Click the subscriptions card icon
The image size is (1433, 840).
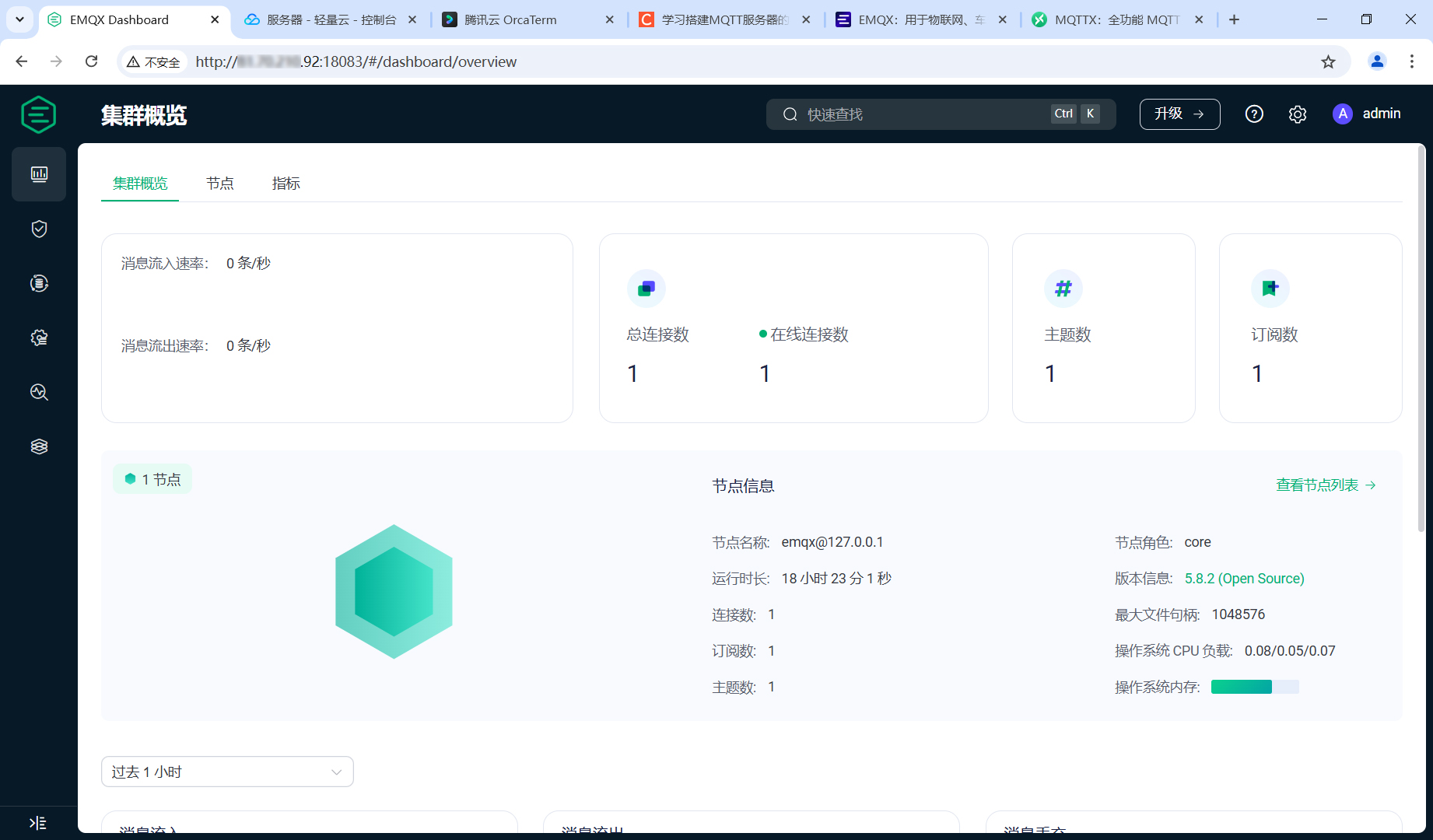click(1270, 289)
